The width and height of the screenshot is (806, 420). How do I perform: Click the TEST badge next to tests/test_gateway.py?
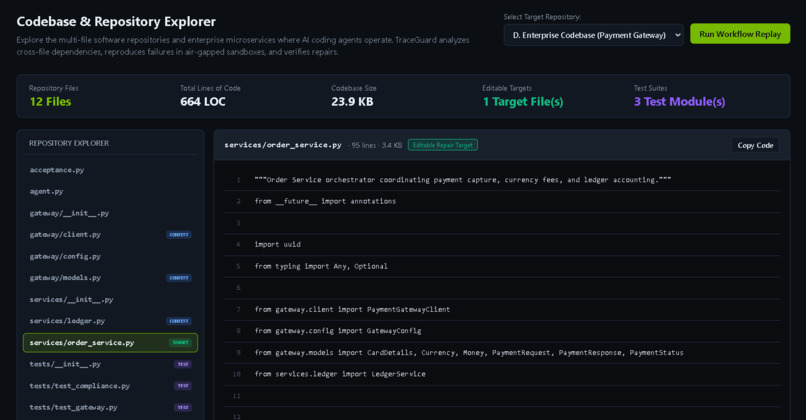[183, 407]
